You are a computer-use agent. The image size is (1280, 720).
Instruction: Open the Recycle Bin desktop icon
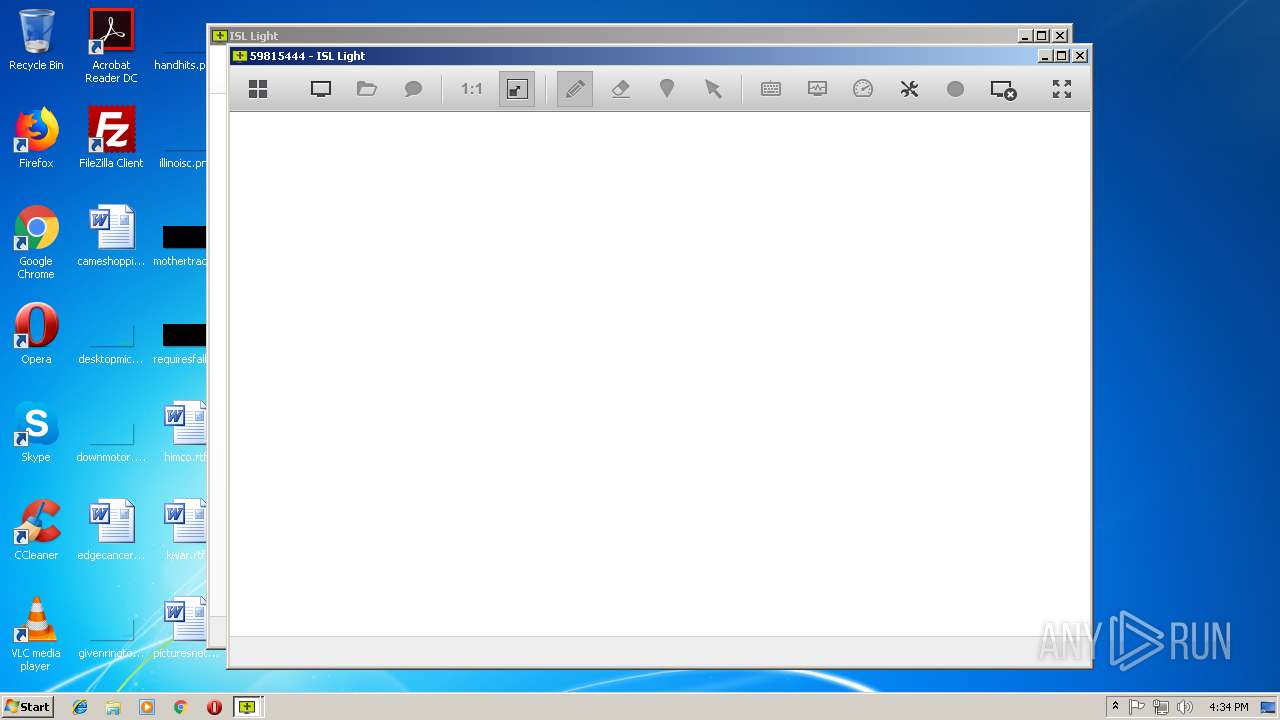(x=36, y=40)
